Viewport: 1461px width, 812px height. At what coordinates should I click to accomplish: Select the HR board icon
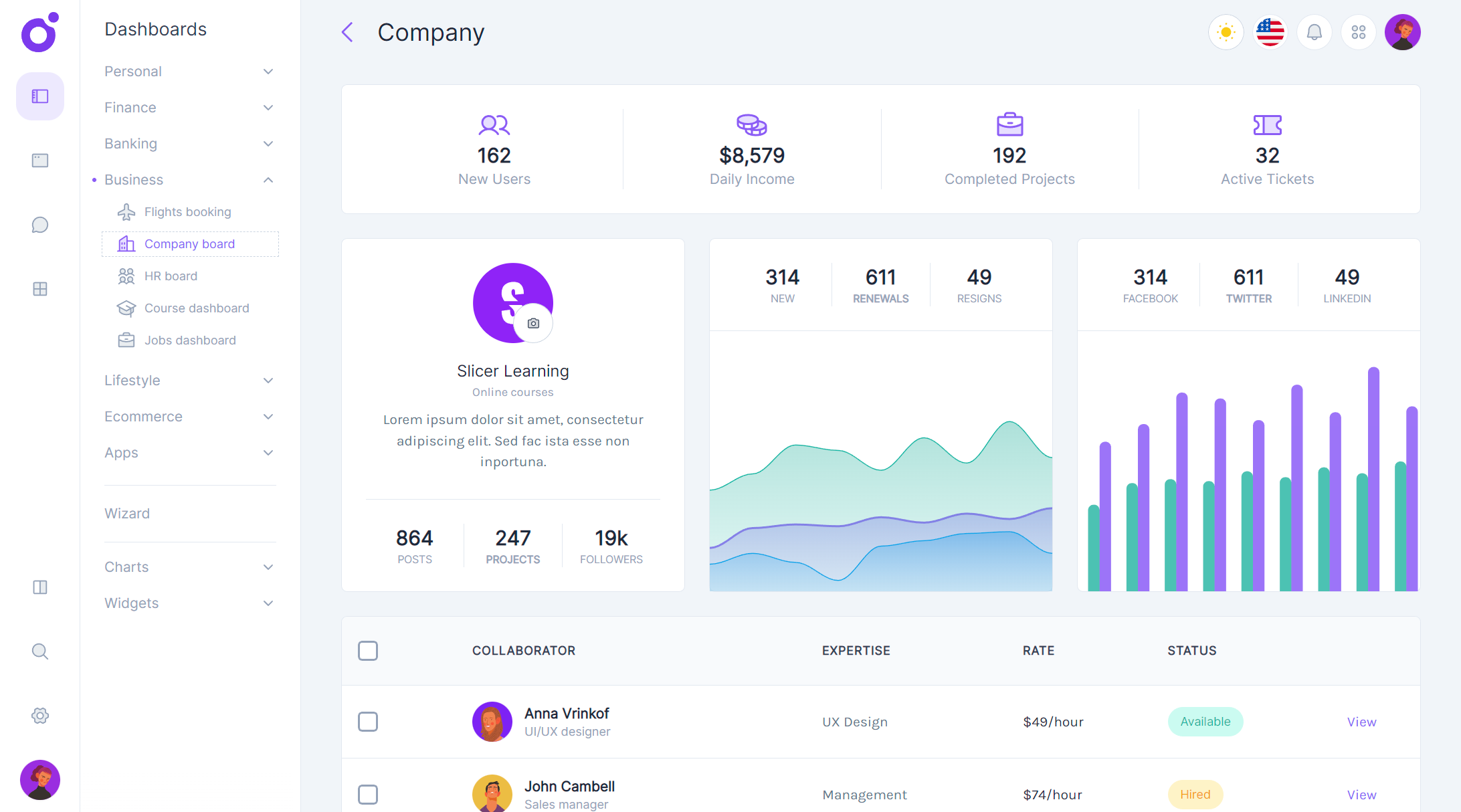pos(126,276)
